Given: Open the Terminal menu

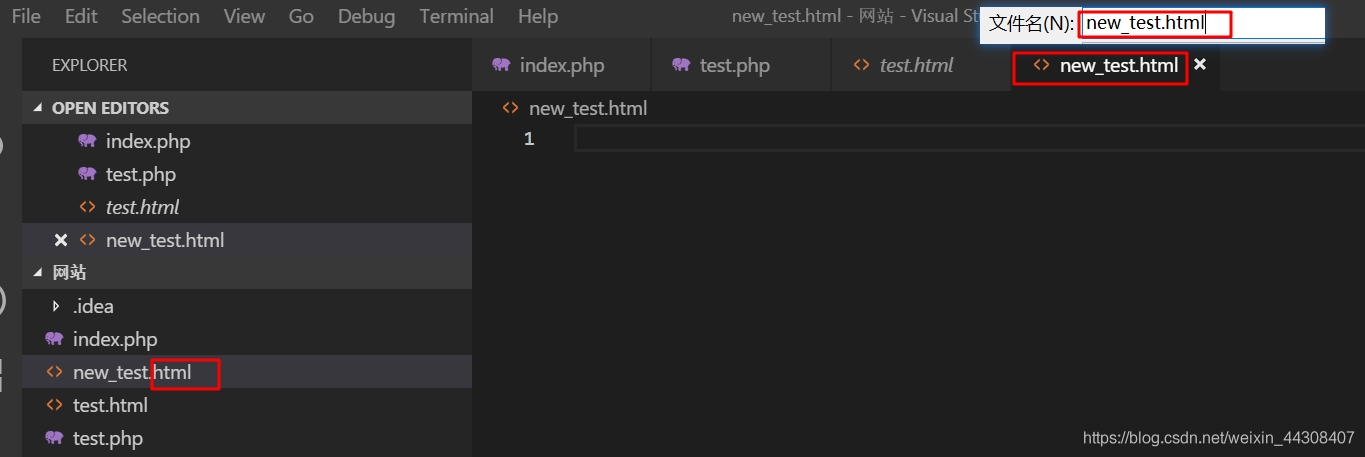Looking at the screenshot, I should pos(456,16).
